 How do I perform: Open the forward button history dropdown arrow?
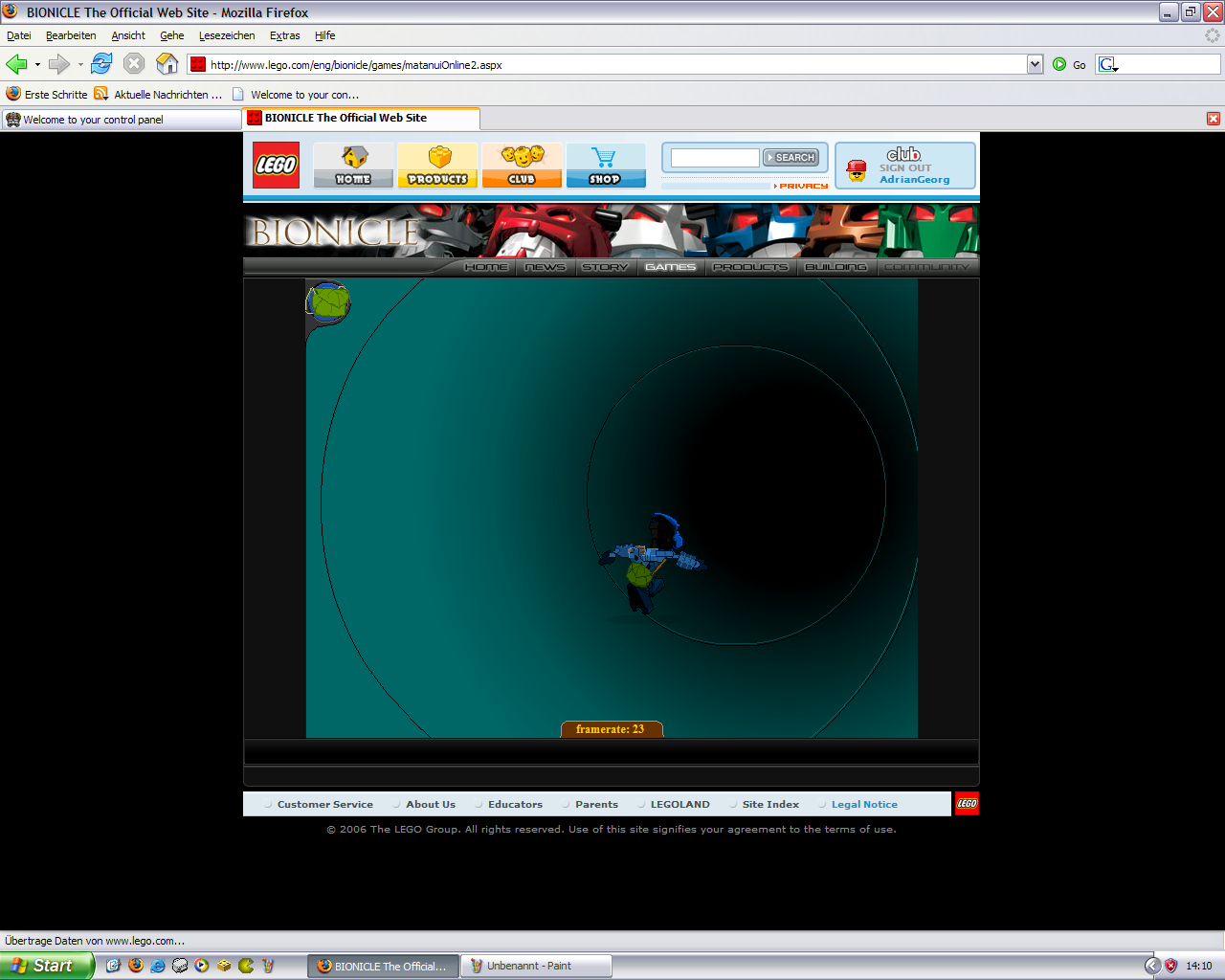coord(80,65)
